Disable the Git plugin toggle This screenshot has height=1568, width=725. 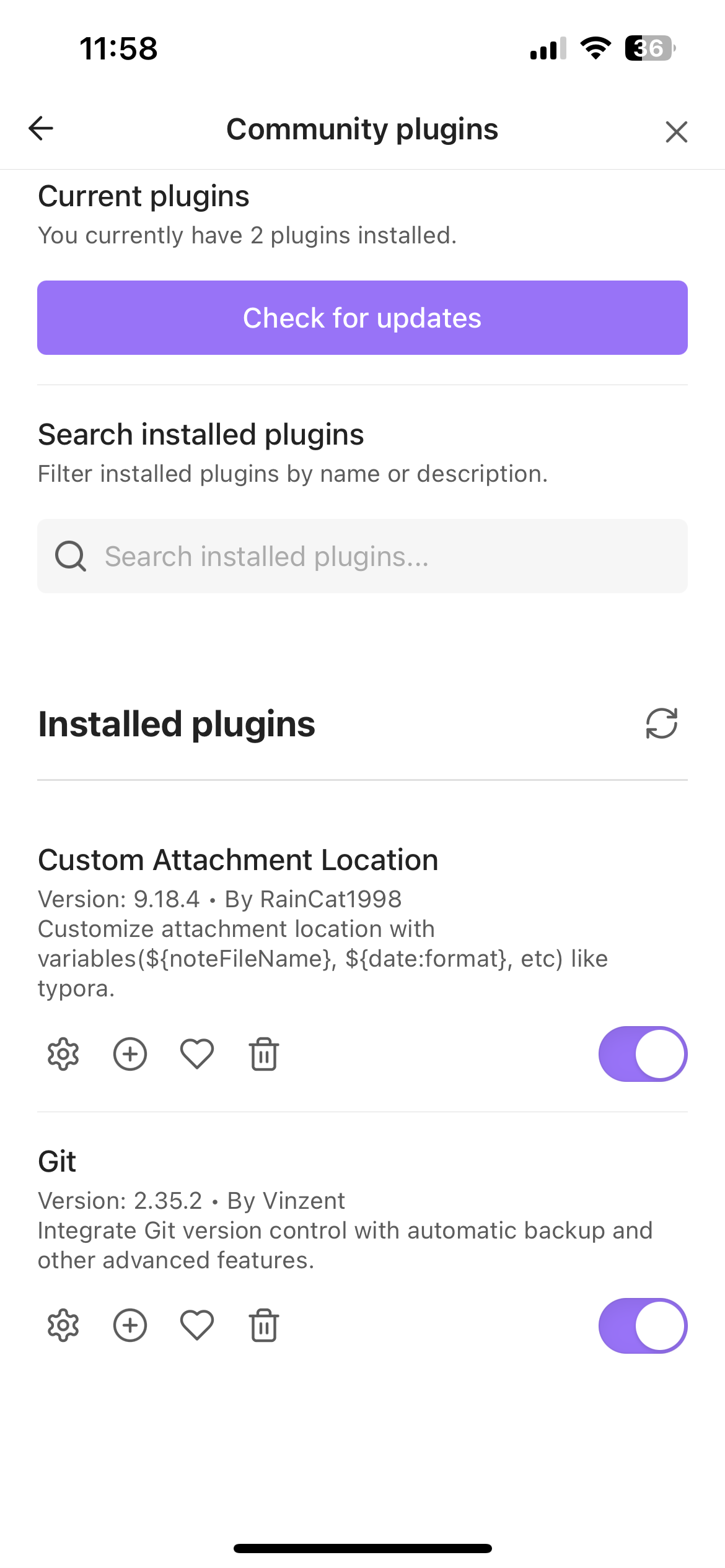(x=643, y=1326)
